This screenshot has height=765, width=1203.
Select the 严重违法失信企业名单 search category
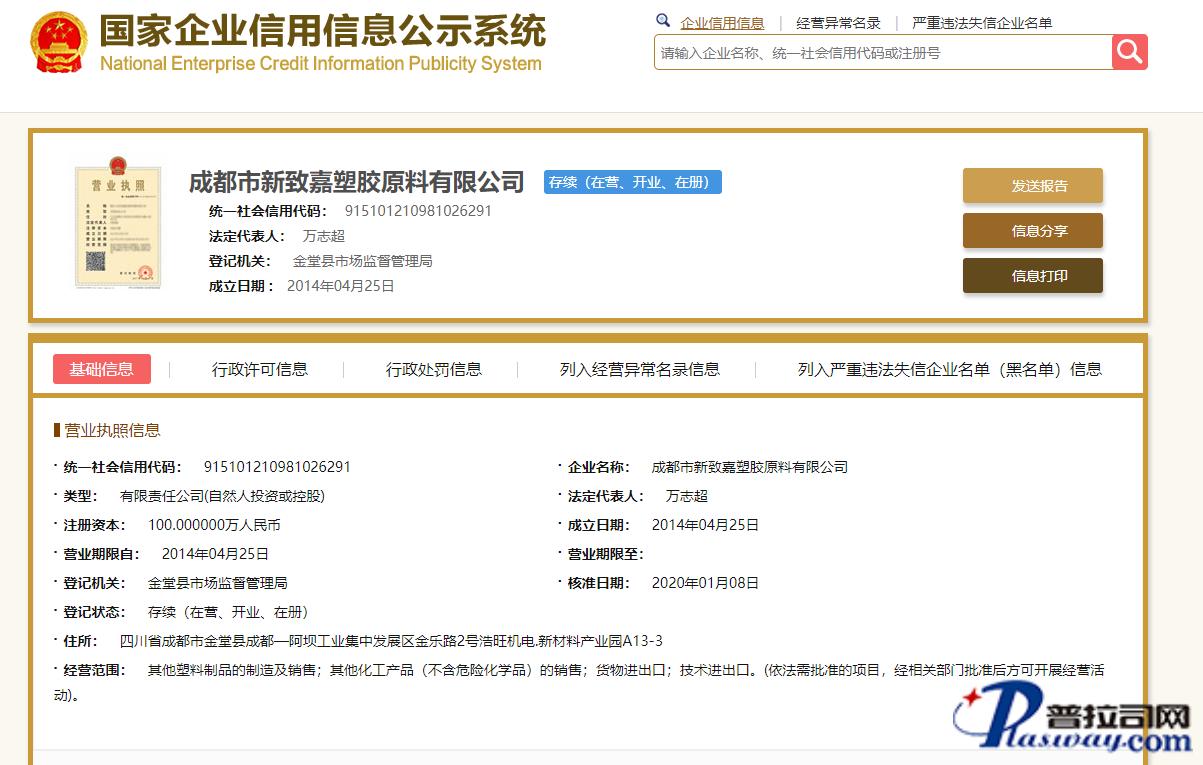tap(982, 23)
